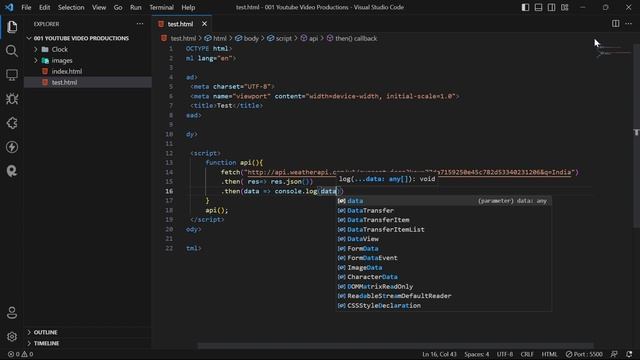This screenshot has height=360, width=640.
Task: Click CRLF line ending status
Action: coord(527,354)
